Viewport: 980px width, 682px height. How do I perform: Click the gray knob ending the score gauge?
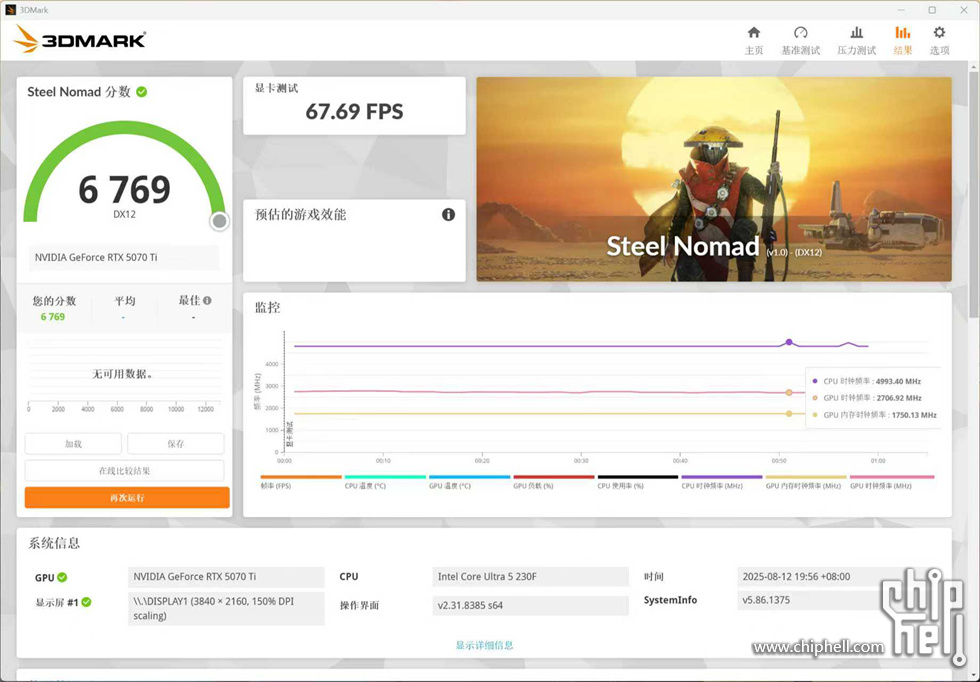click(219, 221)
